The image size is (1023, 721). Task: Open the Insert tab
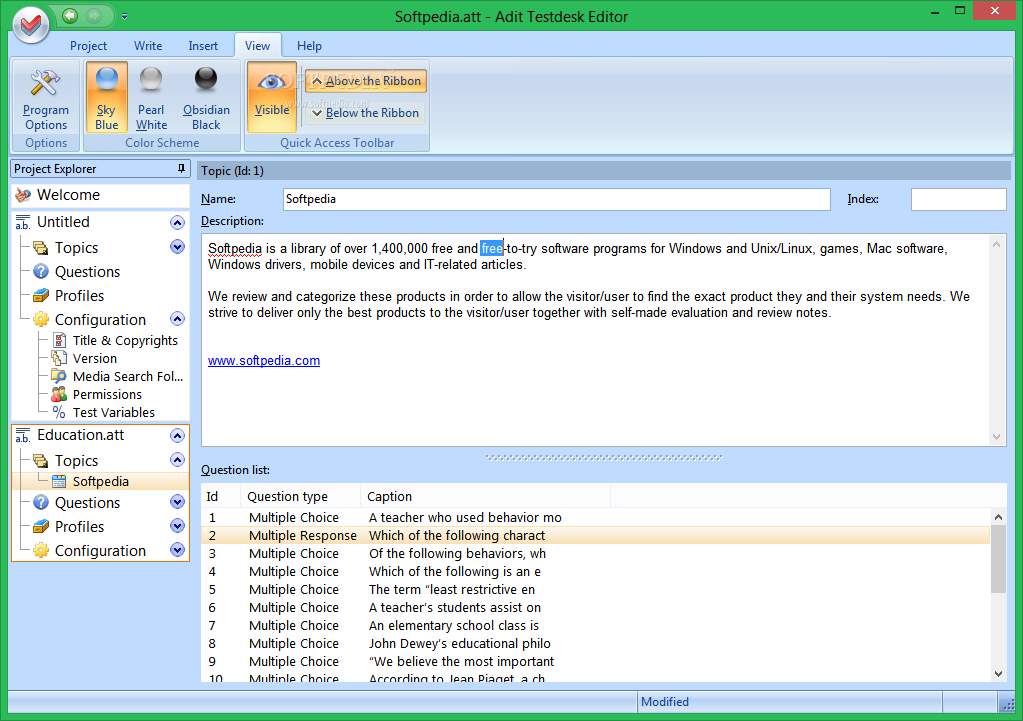[x=203, y=46]
